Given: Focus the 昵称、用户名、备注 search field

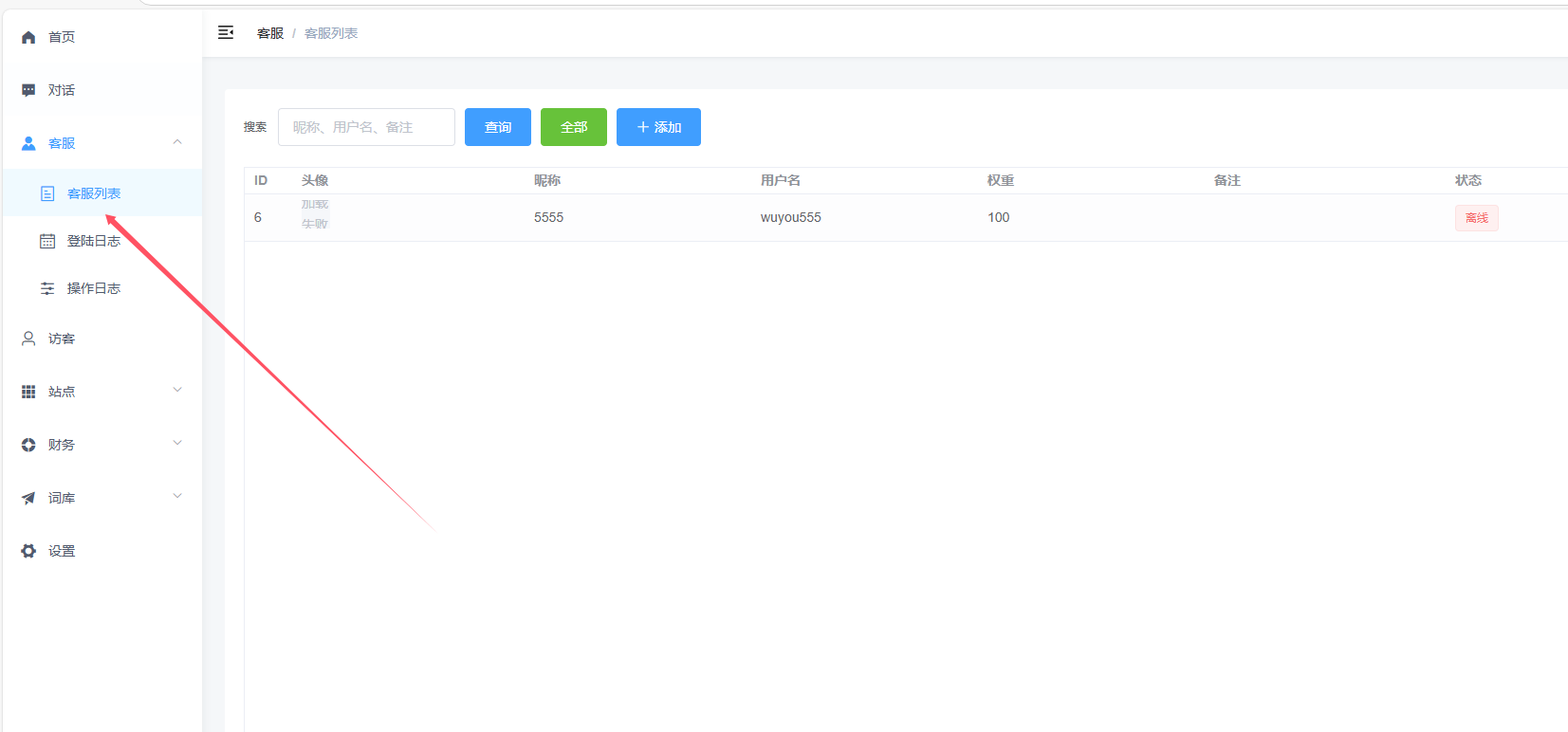Looking at the screenshot, I should [x=366, y=127].
